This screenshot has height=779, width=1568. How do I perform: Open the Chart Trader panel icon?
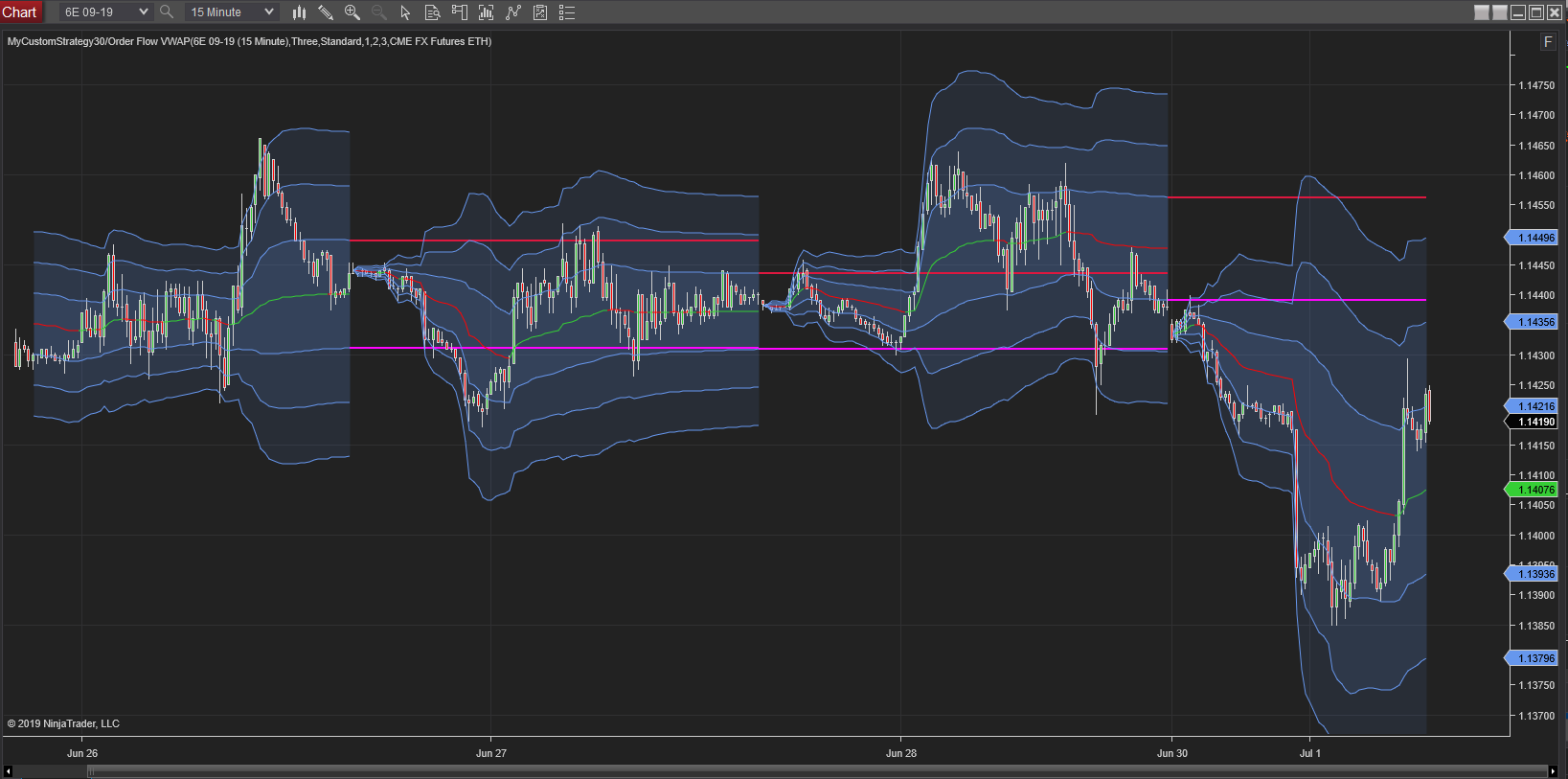[459, 12]
